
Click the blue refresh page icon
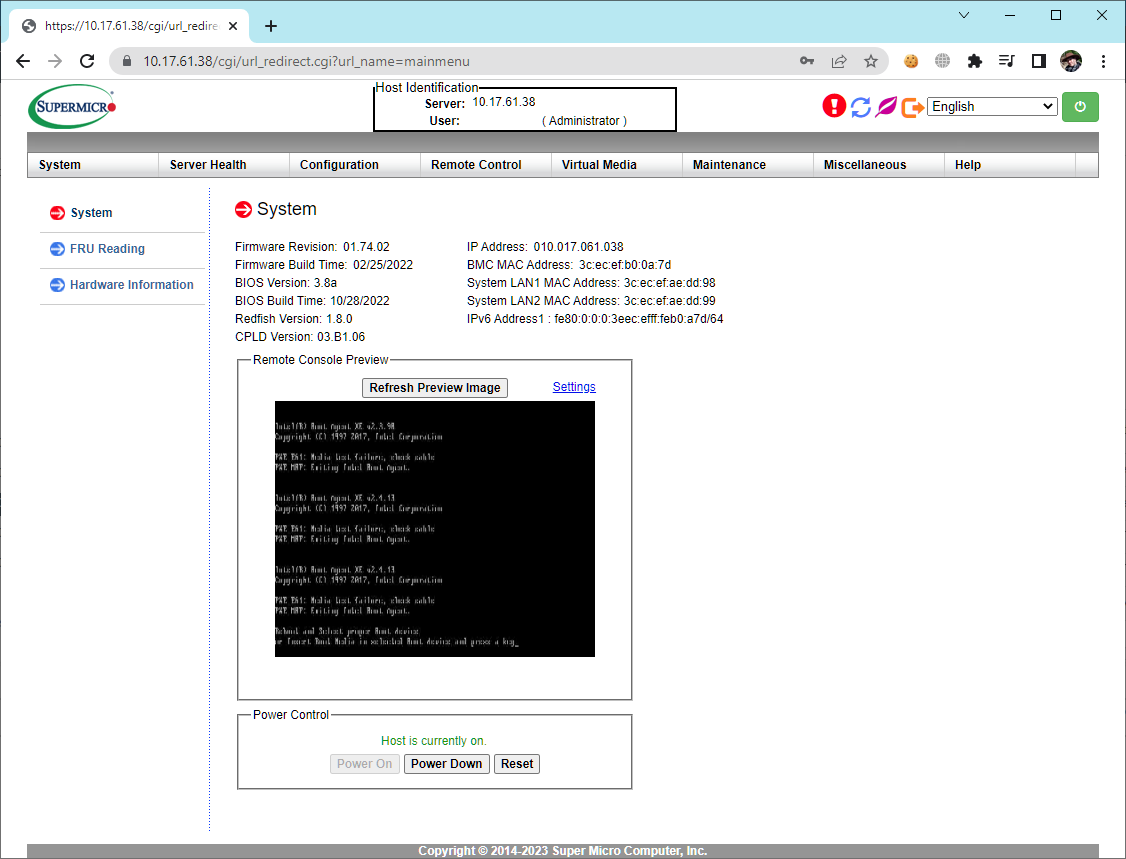click(860, 107)
